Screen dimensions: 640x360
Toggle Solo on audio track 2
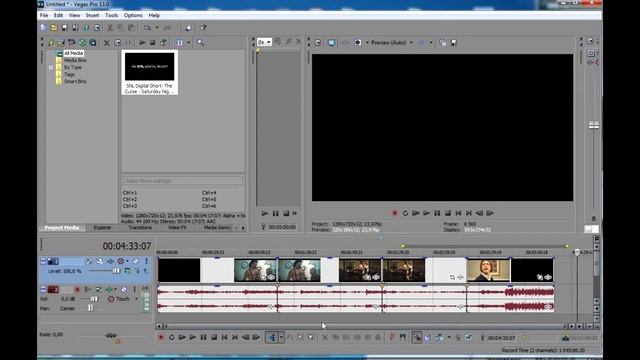(x=134, y=290)
